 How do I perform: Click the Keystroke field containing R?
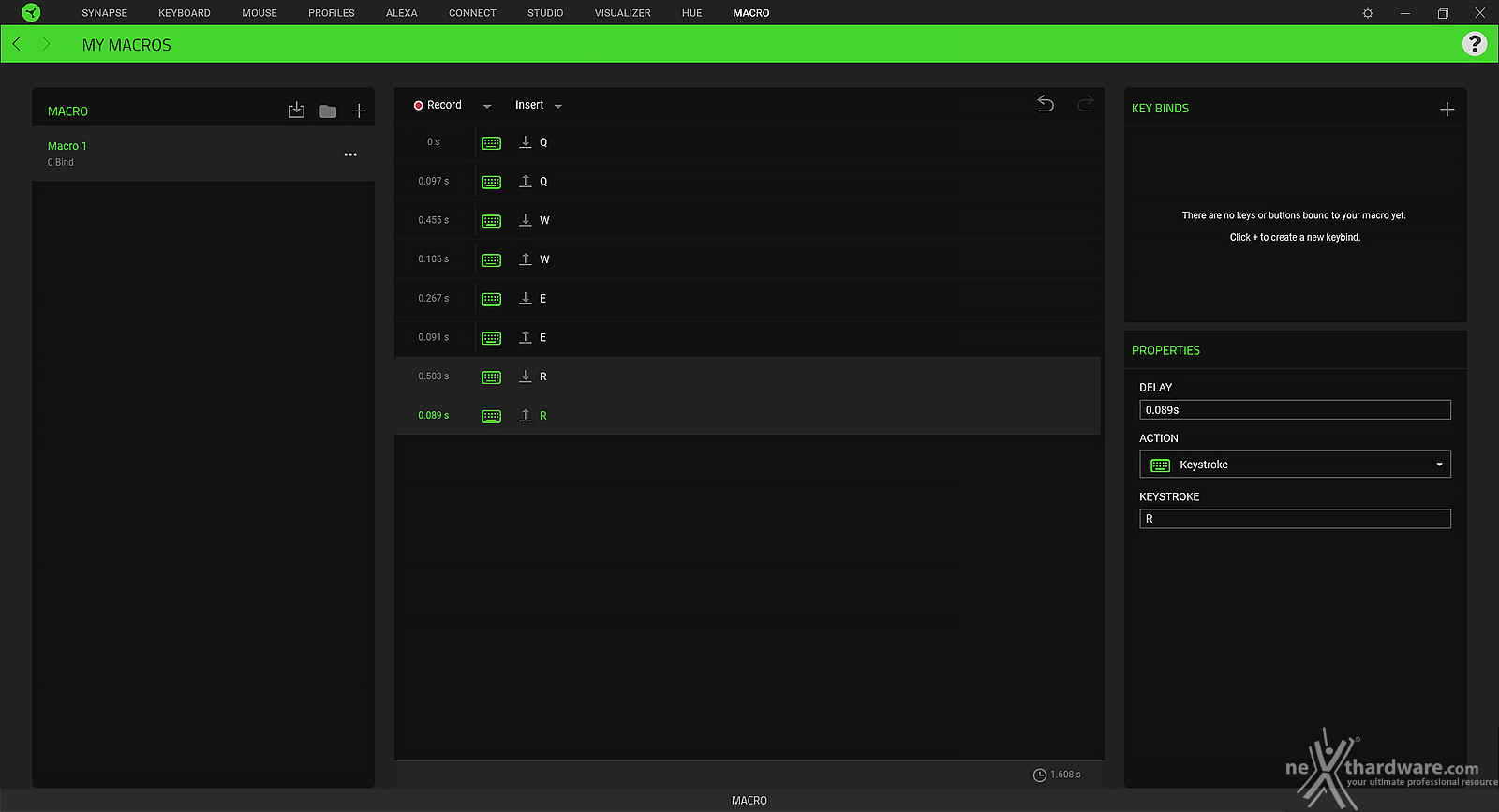click(1295, 519)
